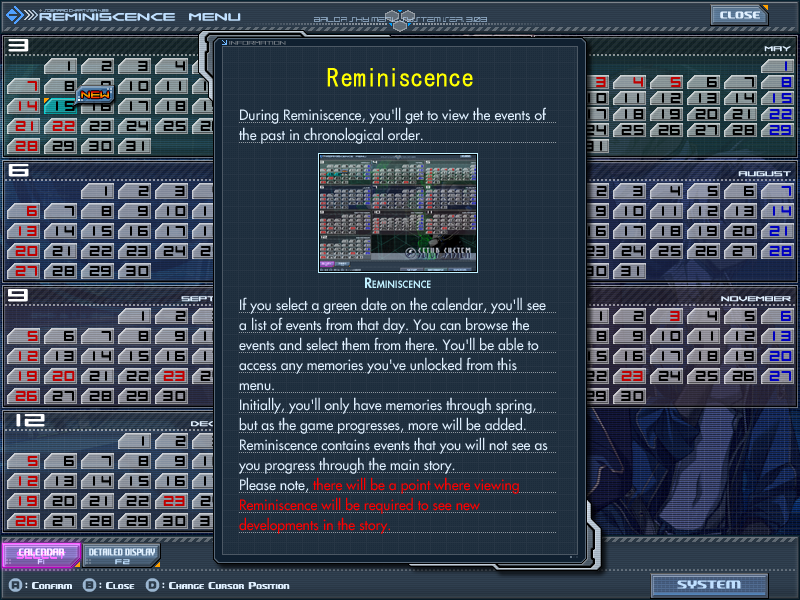
Task: Select November 6 on the calendar
Action: pyautogui.click(x=778, y=316)
